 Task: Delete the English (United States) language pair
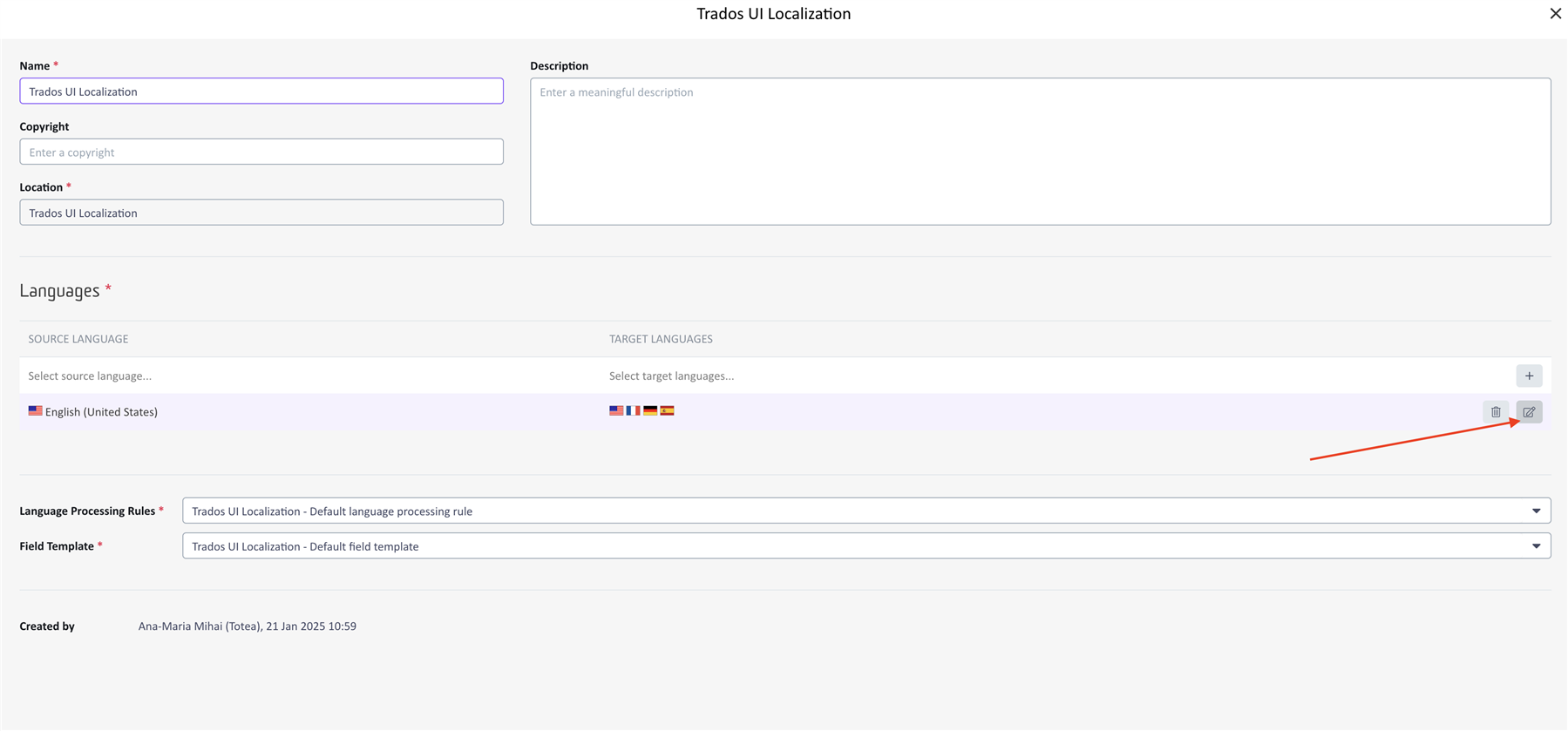click(1496, 412)
